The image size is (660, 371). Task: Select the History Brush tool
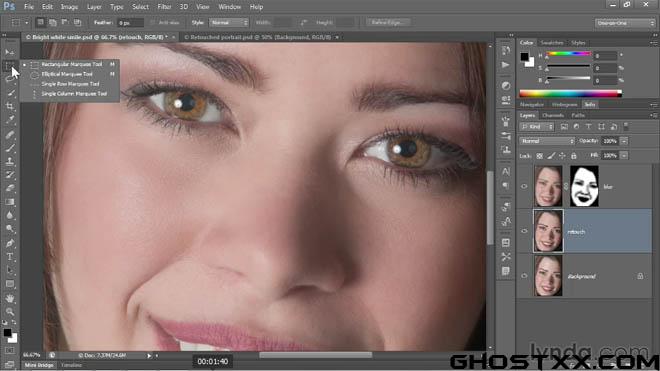tap(10, 175)
